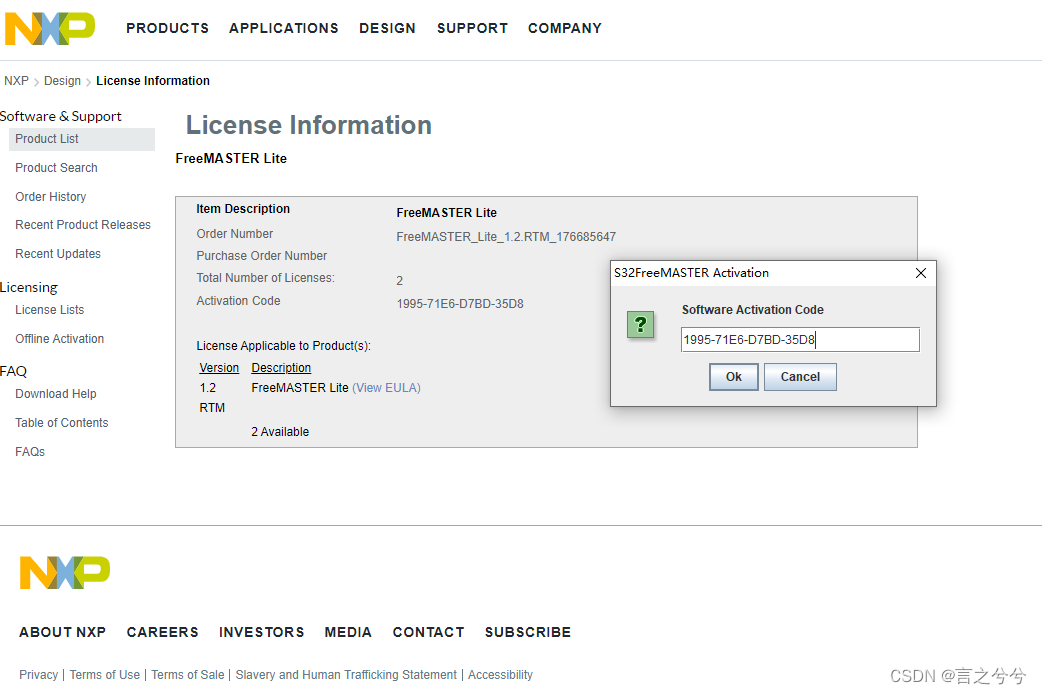
Task: Open the SUPPORT menu
Action: (472, 28)
